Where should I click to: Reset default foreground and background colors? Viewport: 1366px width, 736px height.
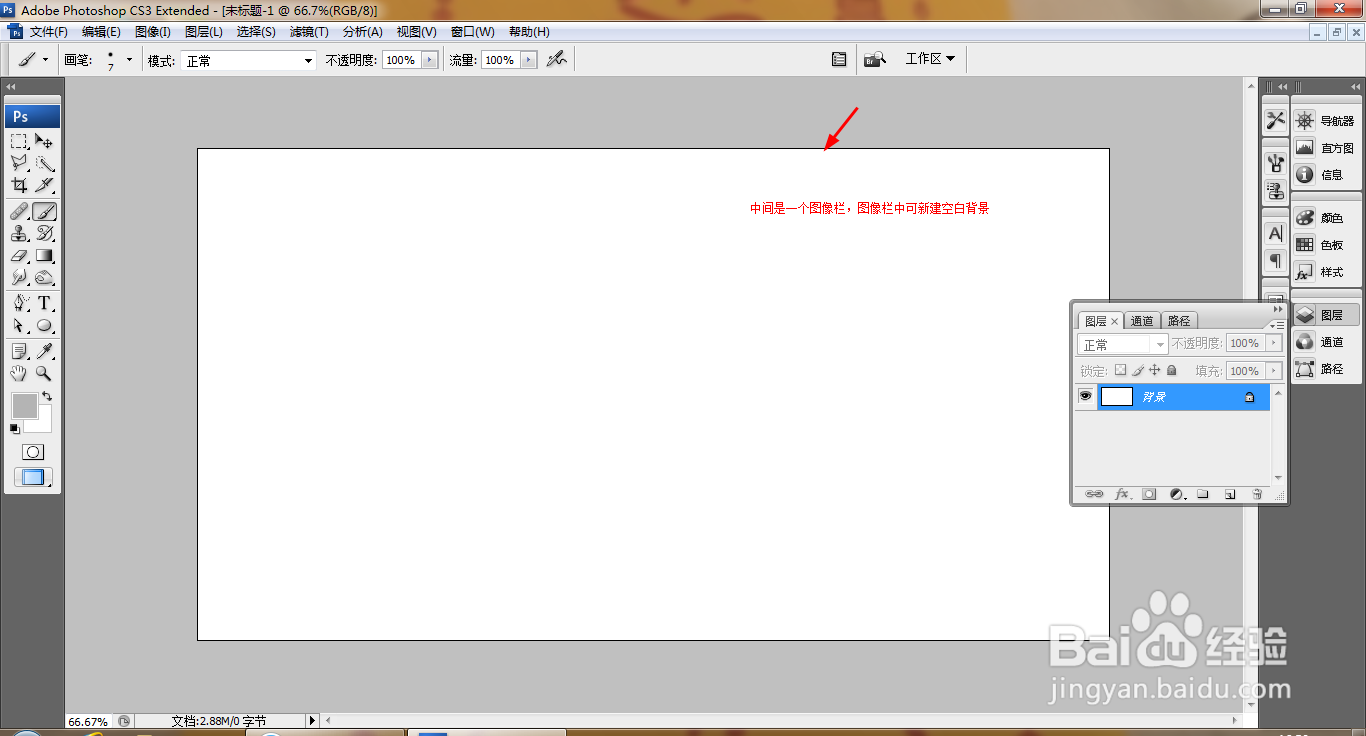15,428
